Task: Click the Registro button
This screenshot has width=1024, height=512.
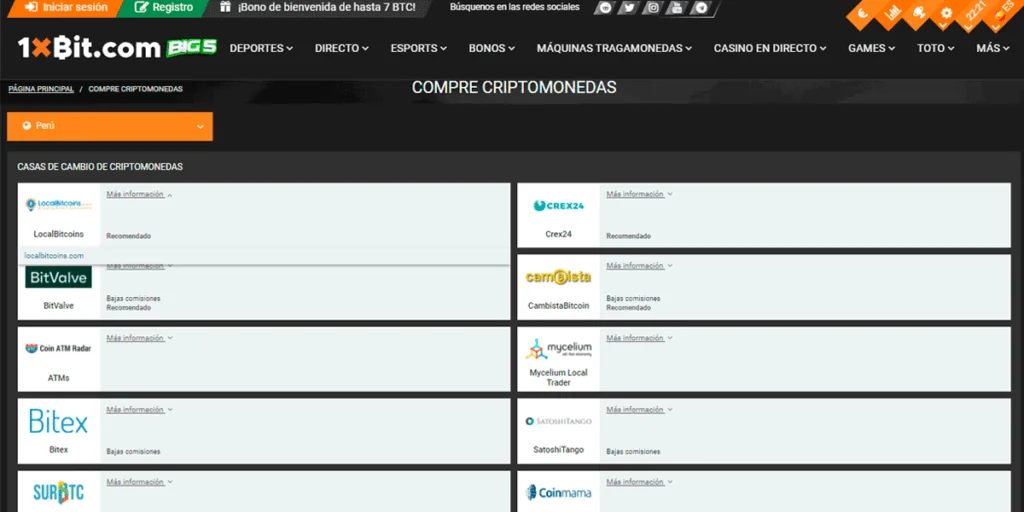Action: coord(164,8)
